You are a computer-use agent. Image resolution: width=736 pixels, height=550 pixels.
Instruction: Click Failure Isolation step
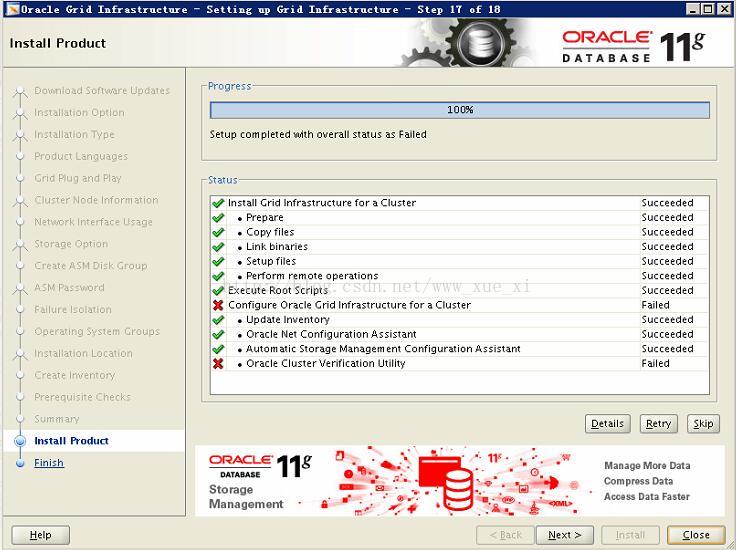73,310
